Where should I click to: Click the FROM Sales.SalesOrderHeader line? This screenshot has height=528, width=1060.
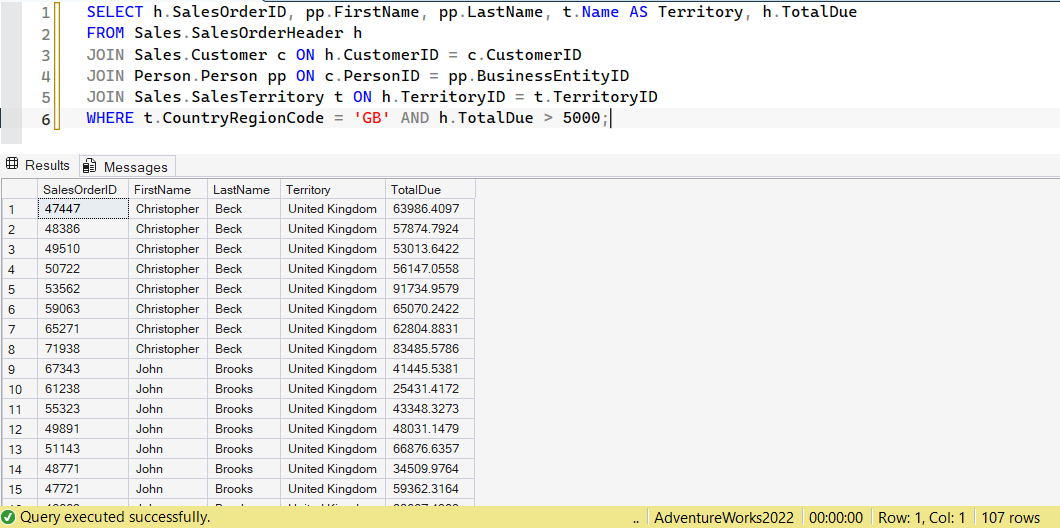pos(224,33)
